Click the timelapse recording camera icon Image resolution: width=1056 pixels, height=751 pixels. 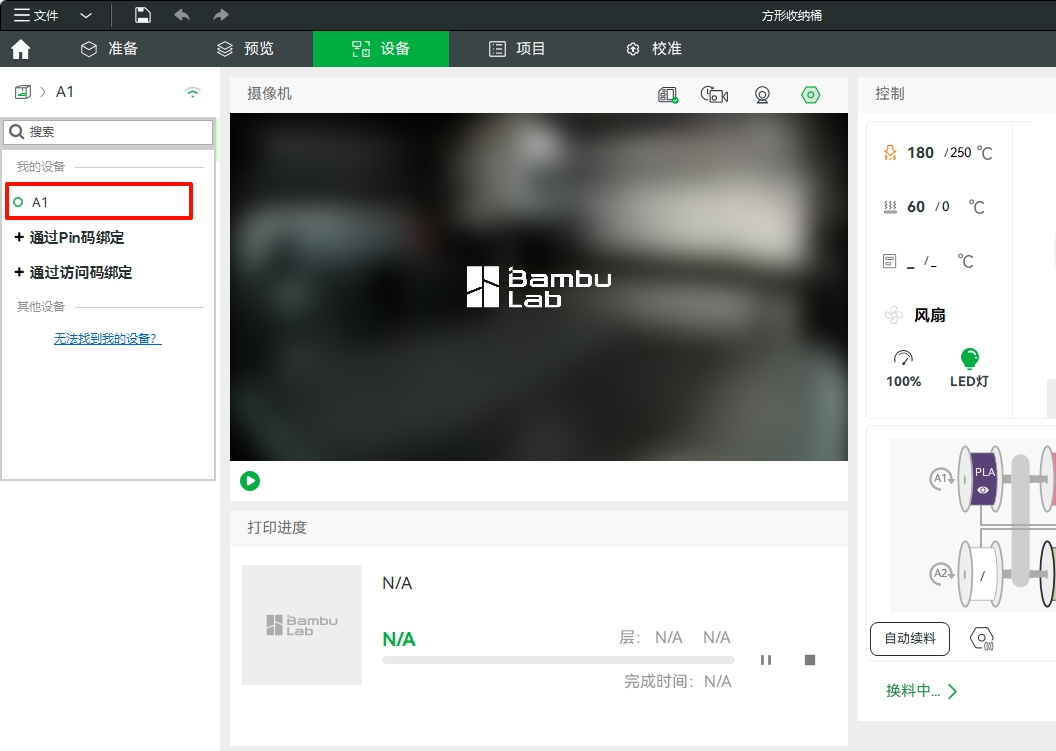[x=715, y=95]
